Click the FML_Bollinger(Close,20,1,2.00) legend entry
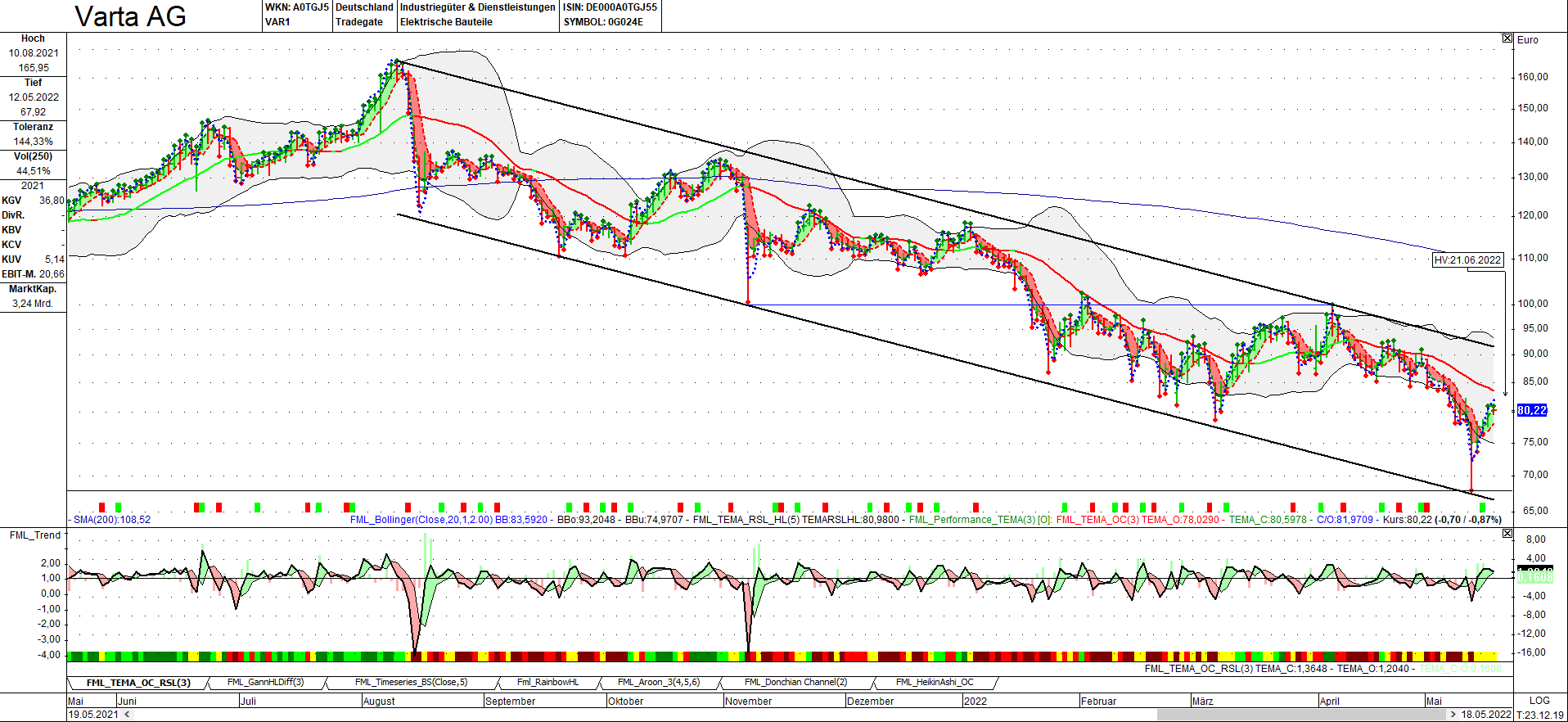The width and height of the screenshot is (1568, 722). (x=421, y=520)
